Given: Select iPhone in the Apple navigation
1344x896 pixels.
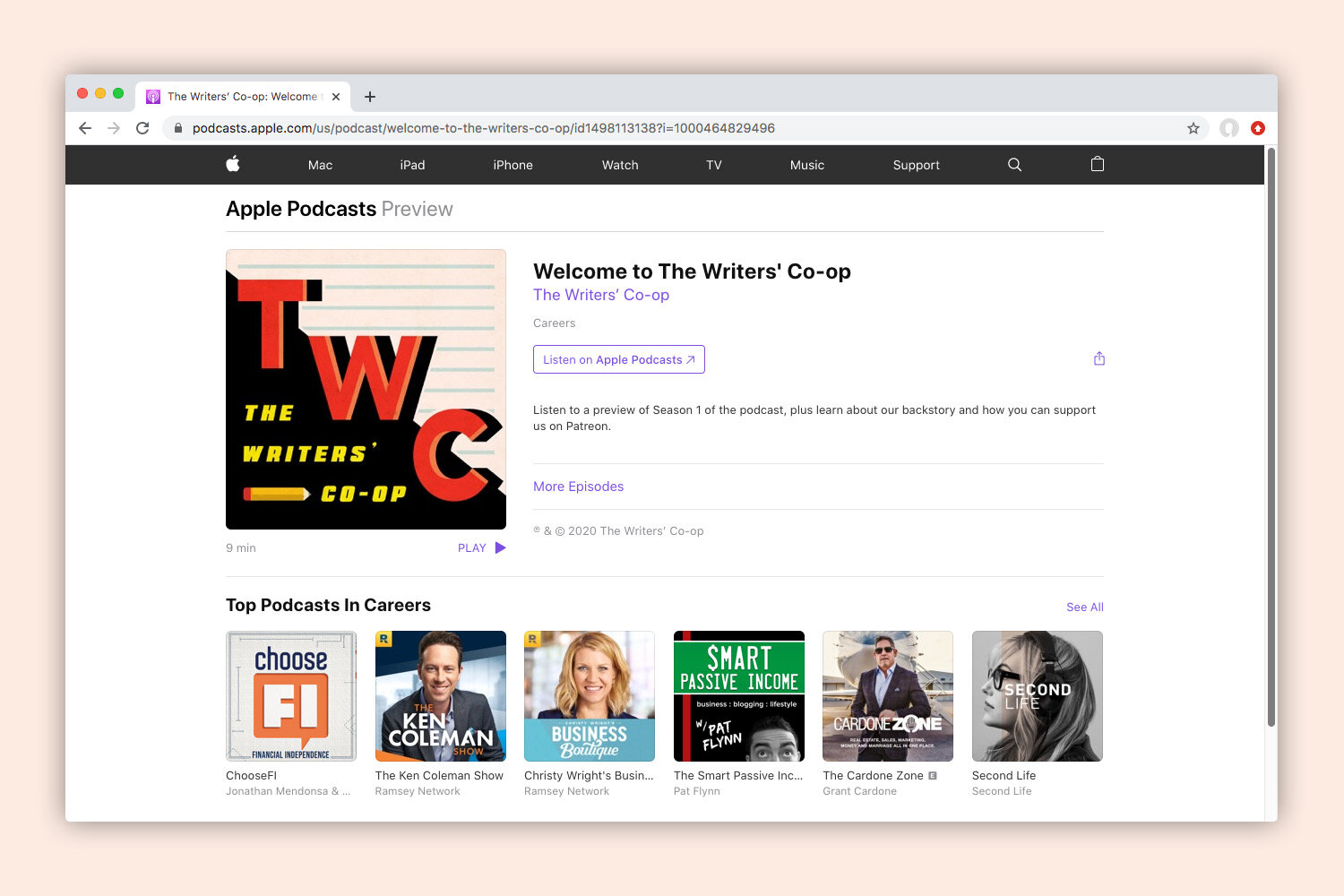Looking at the screenshot, I should pyautogui.click(x=513, y=165).
